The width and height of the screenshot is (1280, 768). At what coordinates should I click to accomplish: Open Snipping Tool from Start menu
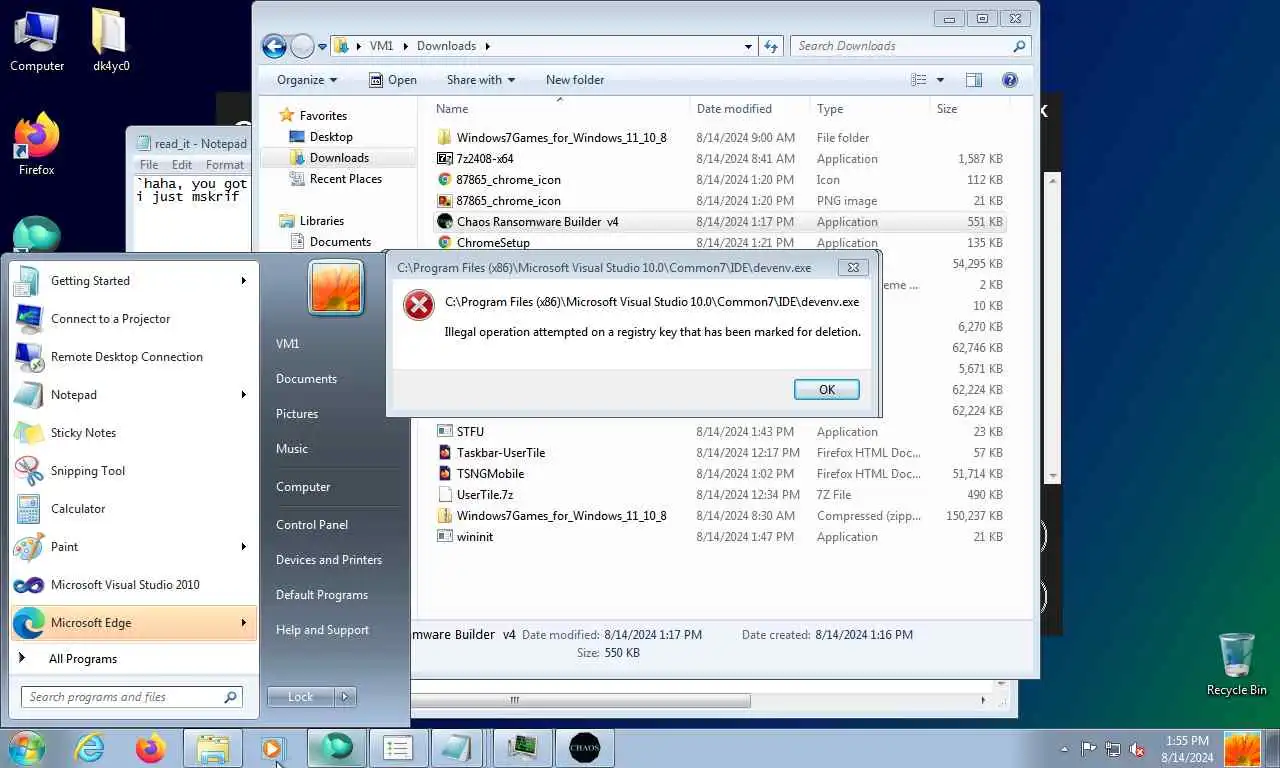click(x=134, y=471)
